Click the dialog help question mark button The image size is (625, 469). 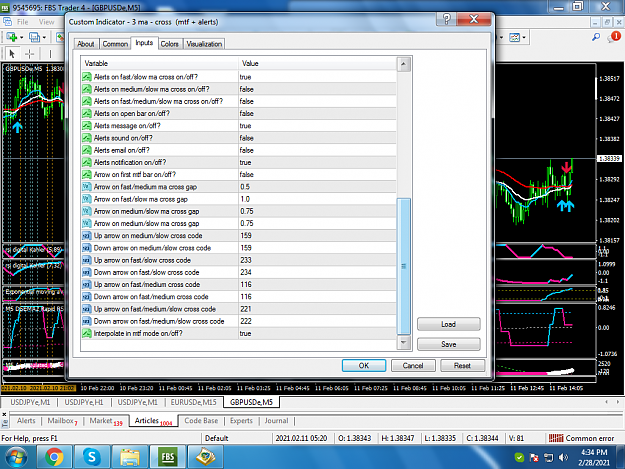(446, 19)
